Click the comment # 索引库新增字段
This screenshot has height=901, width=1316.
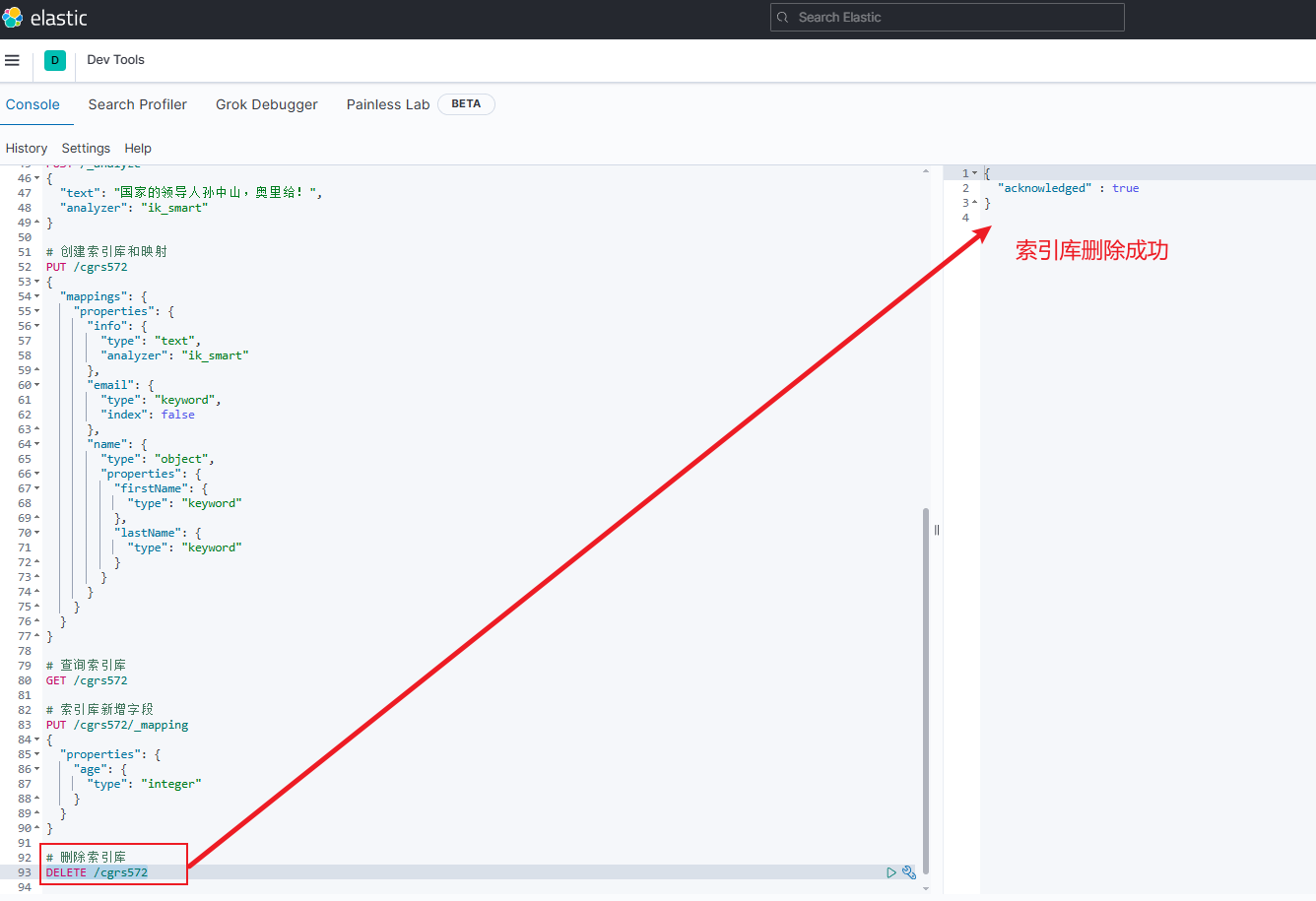pos(99,710)
